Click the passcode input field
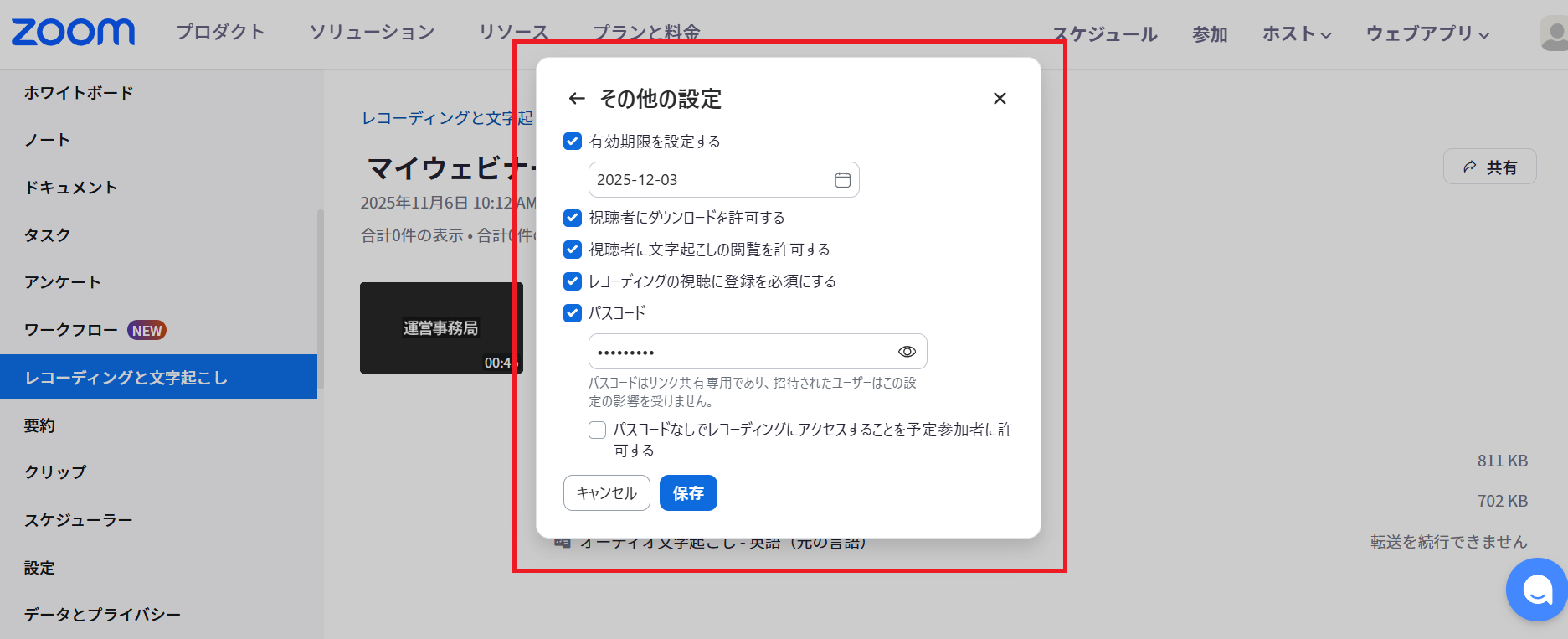Viewport: 1568px width, 639px height. point(741,352)
